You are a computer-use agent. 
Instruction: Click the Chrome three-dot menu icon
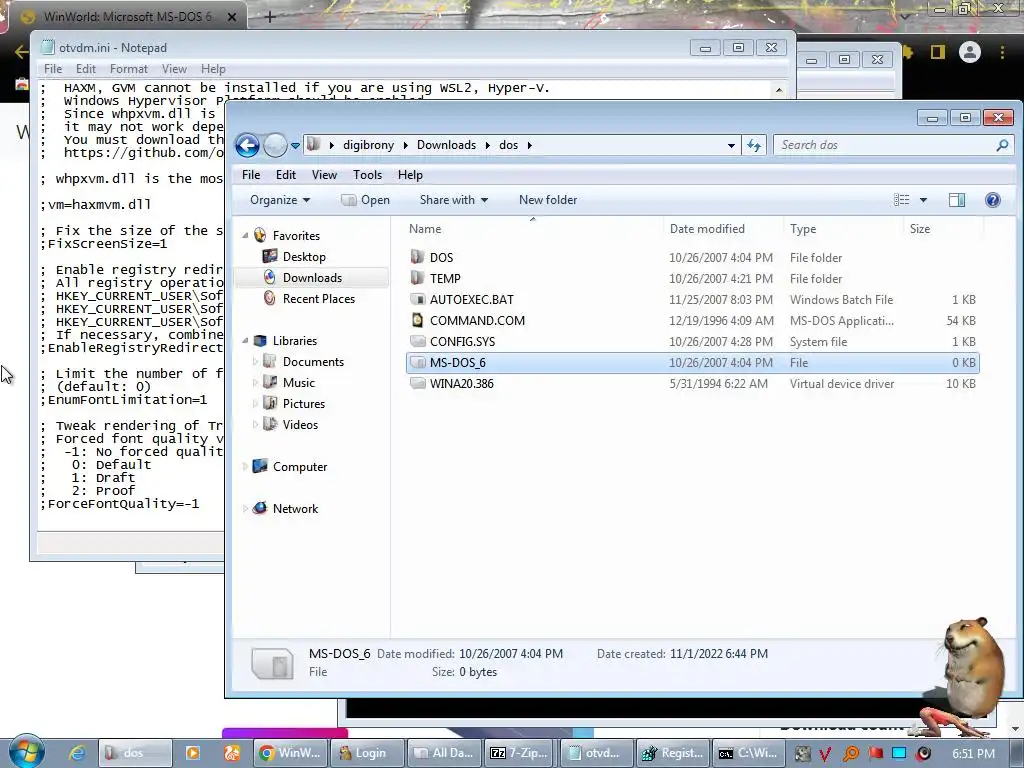point(1002,52)
